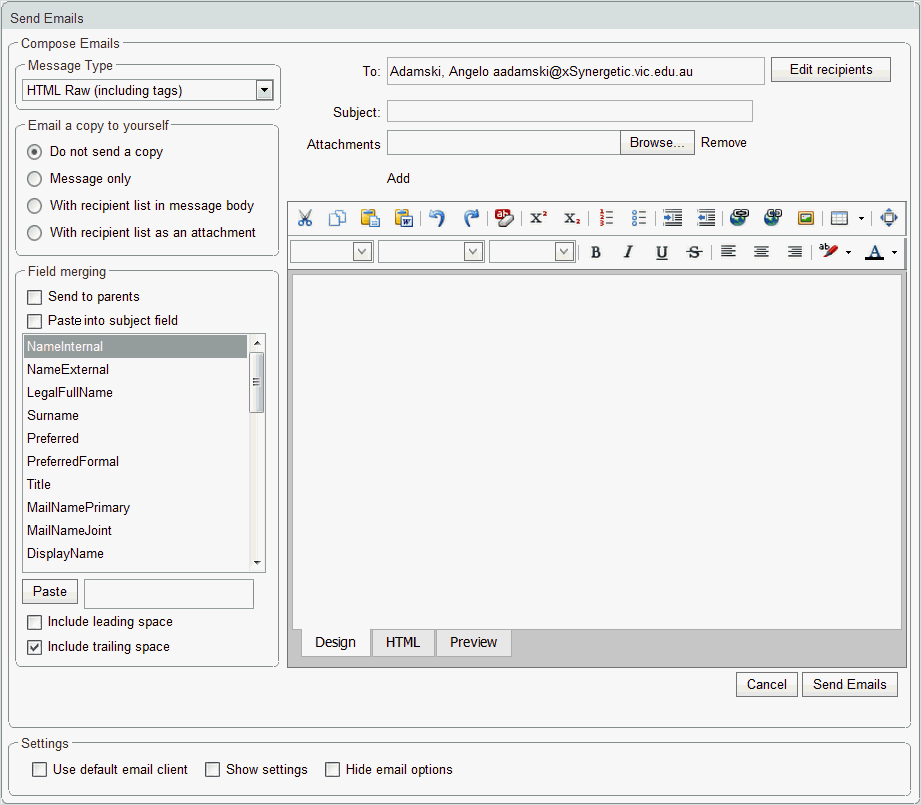921x805 pixels.
Task: Toggle italic formatting
Action: [x=628, y=252]
